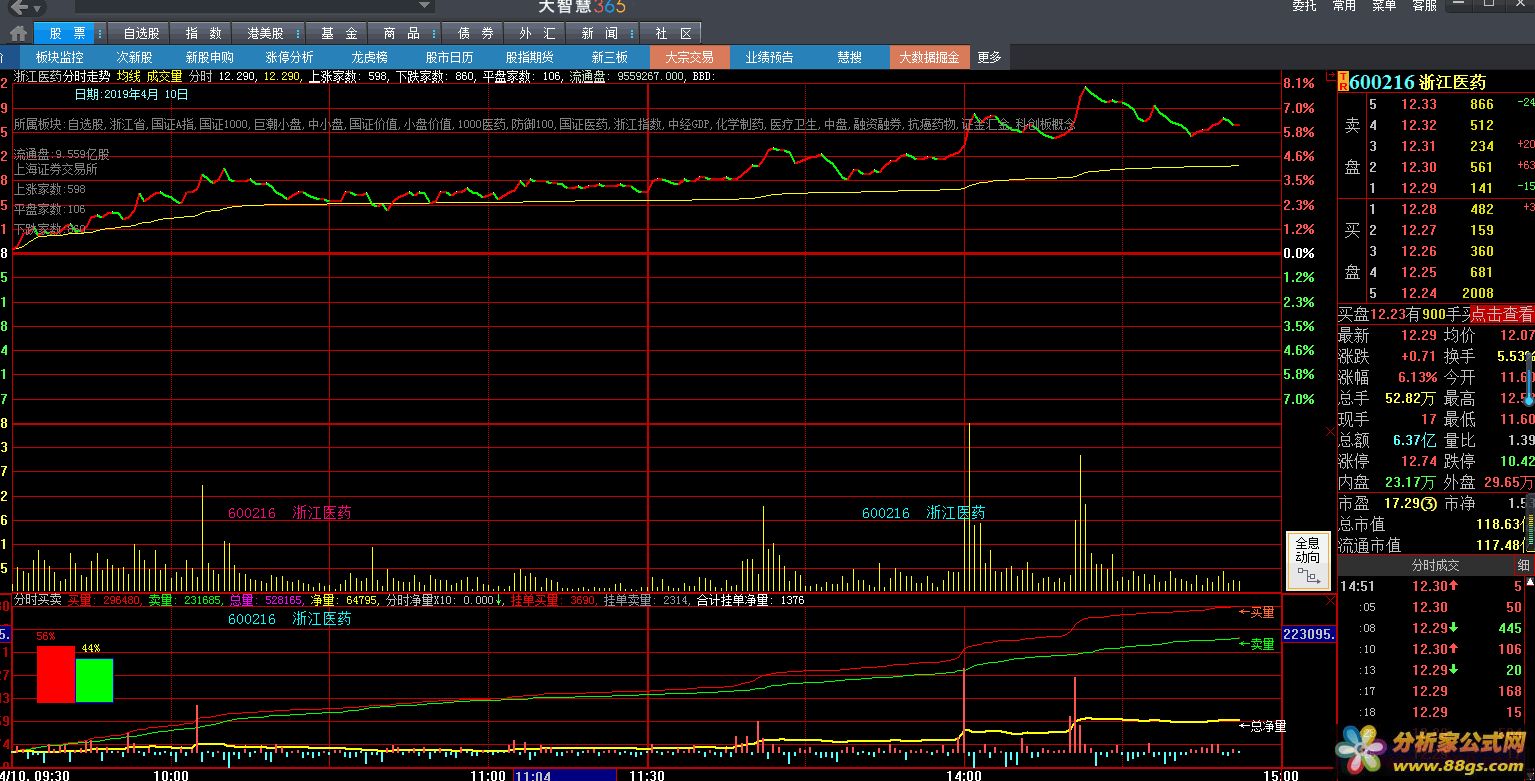
Task: Open the 委托 menu
Action: point(1304,6)
